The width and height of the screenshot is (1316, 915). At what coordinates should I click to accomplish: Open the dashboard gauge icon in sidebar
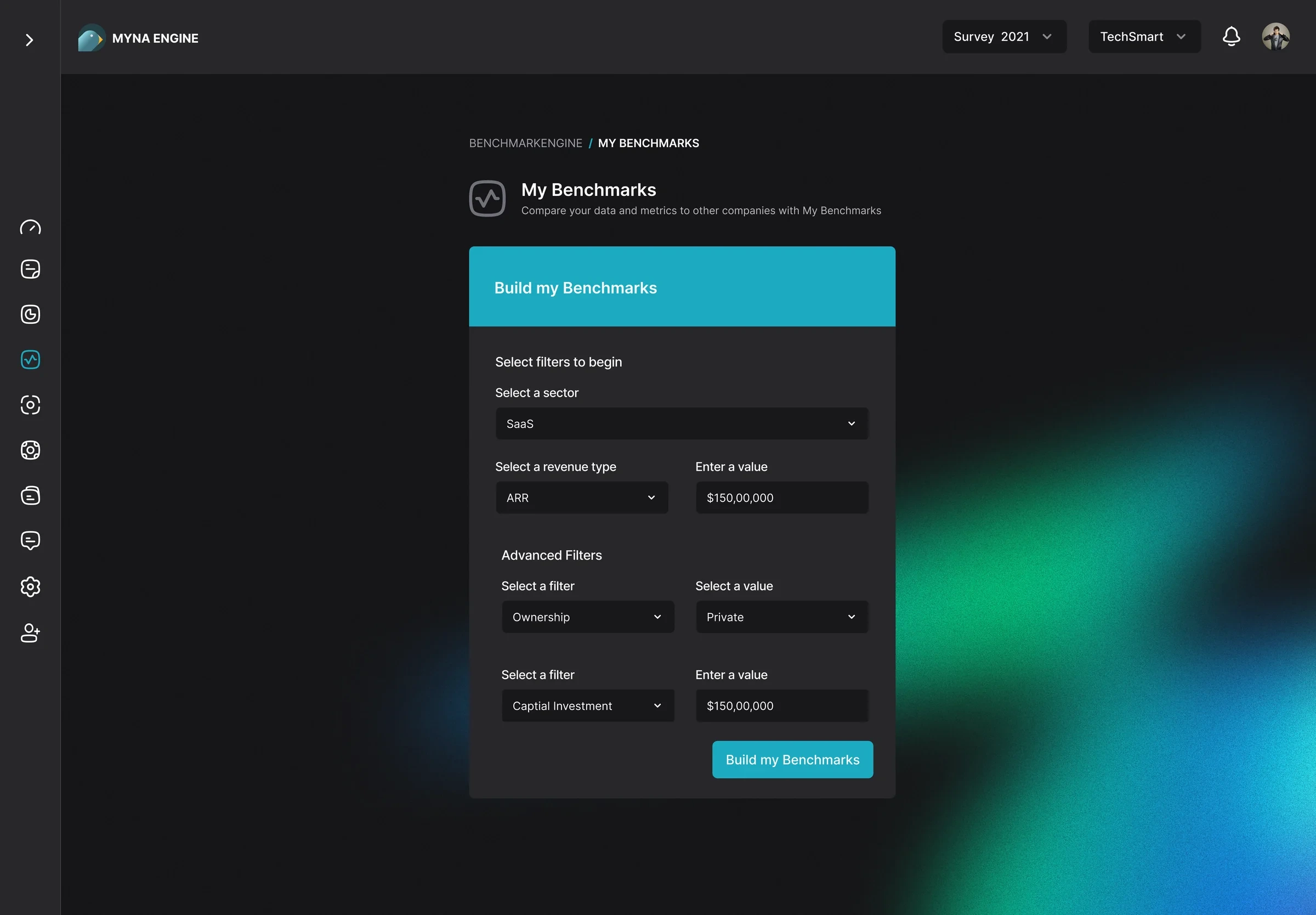point(30,228)
